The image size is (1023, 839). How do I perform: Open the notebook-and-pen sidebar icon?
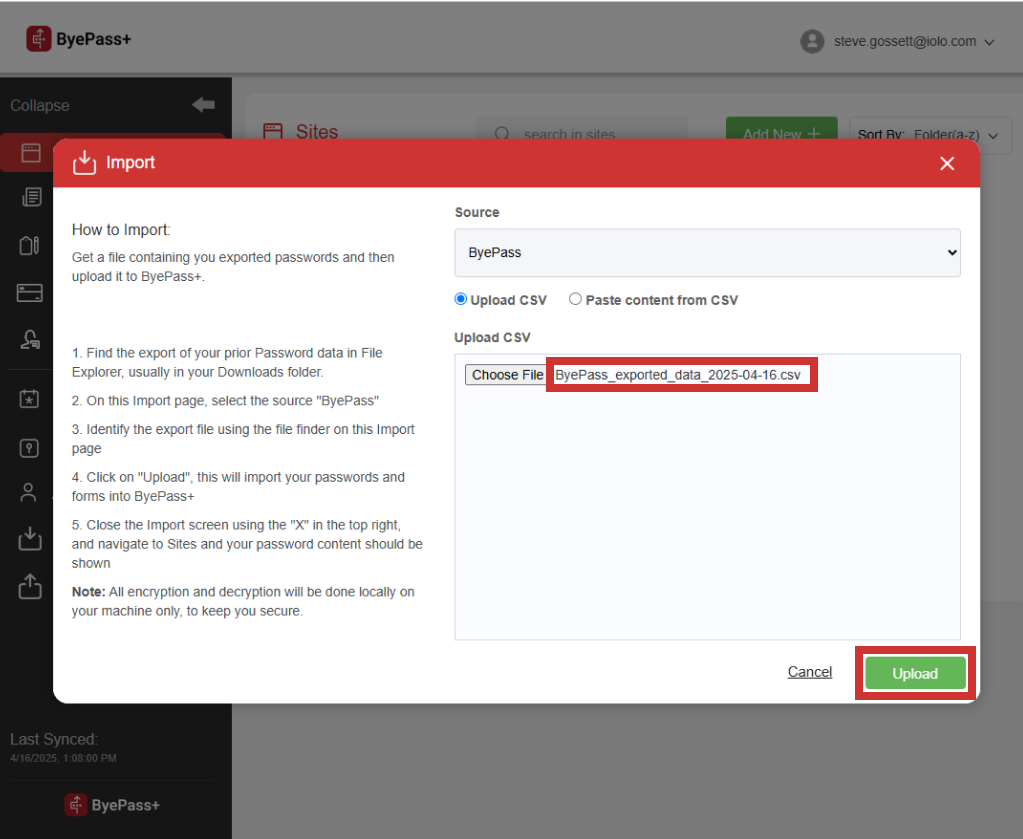[29, 245]
